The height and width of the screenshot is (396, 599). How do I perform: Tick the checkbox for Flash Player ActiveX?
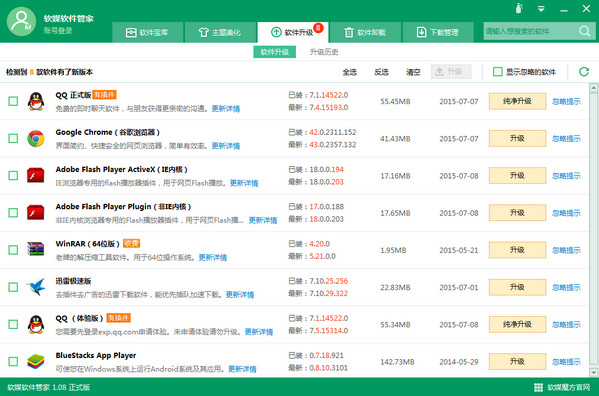(x=13, y=175)
